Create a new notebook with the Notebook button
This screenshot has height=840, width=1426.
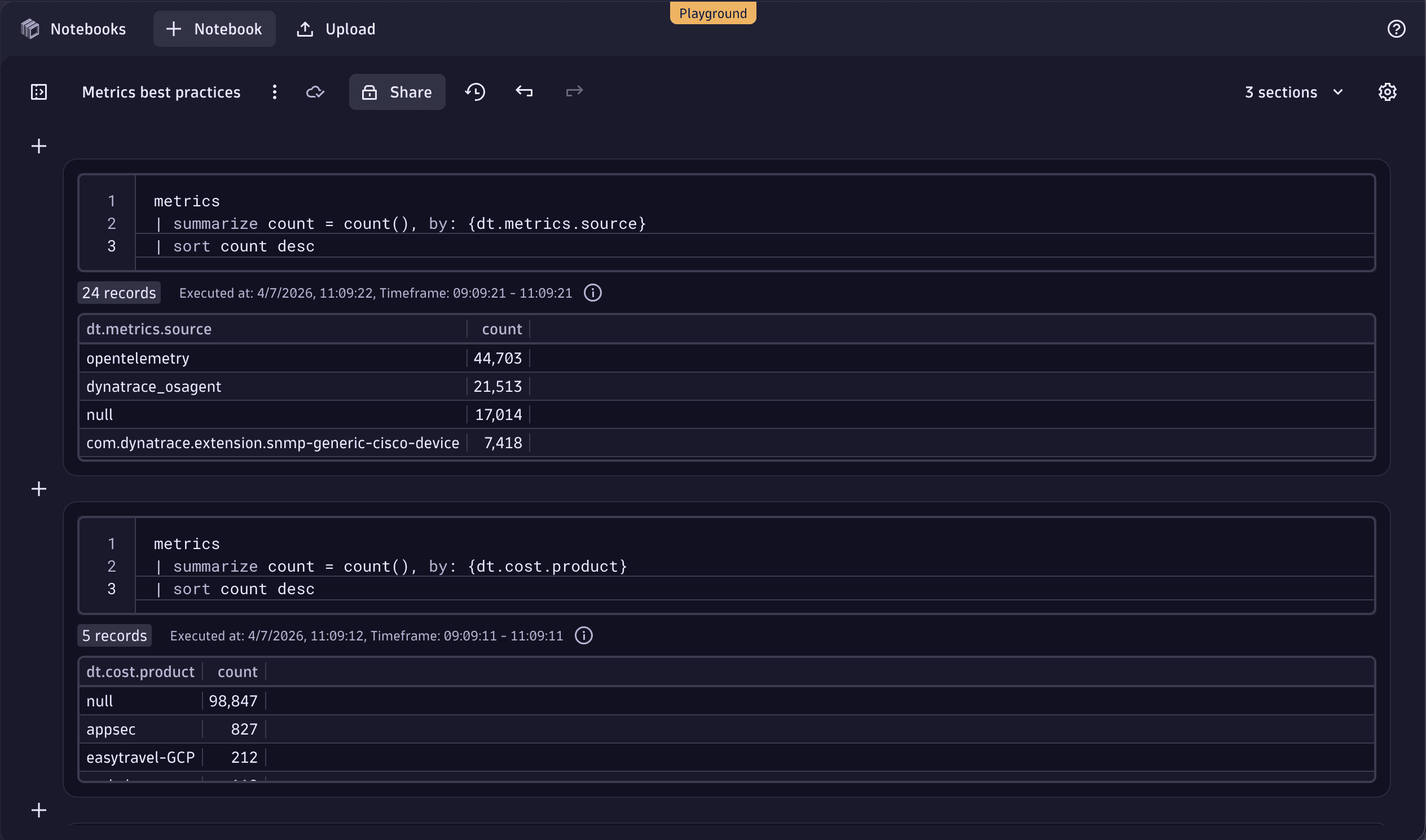[214, 28]
